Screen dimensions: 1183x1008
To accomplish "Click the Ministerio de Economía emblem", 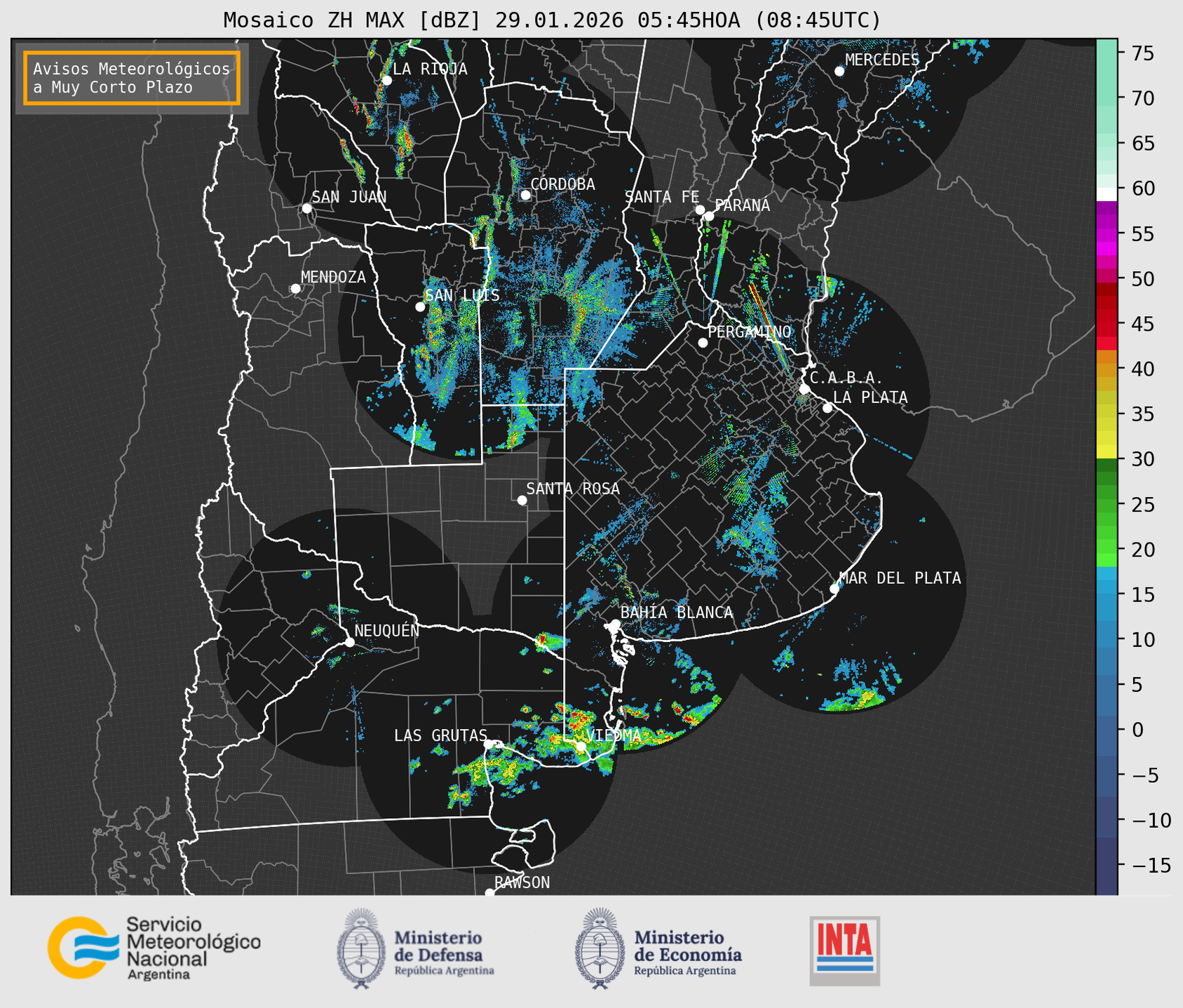I will pyautogui.click(x=599, y=948).
